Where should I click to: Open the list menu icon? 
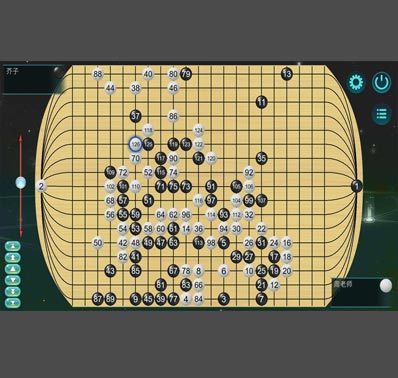click(382, 114)
